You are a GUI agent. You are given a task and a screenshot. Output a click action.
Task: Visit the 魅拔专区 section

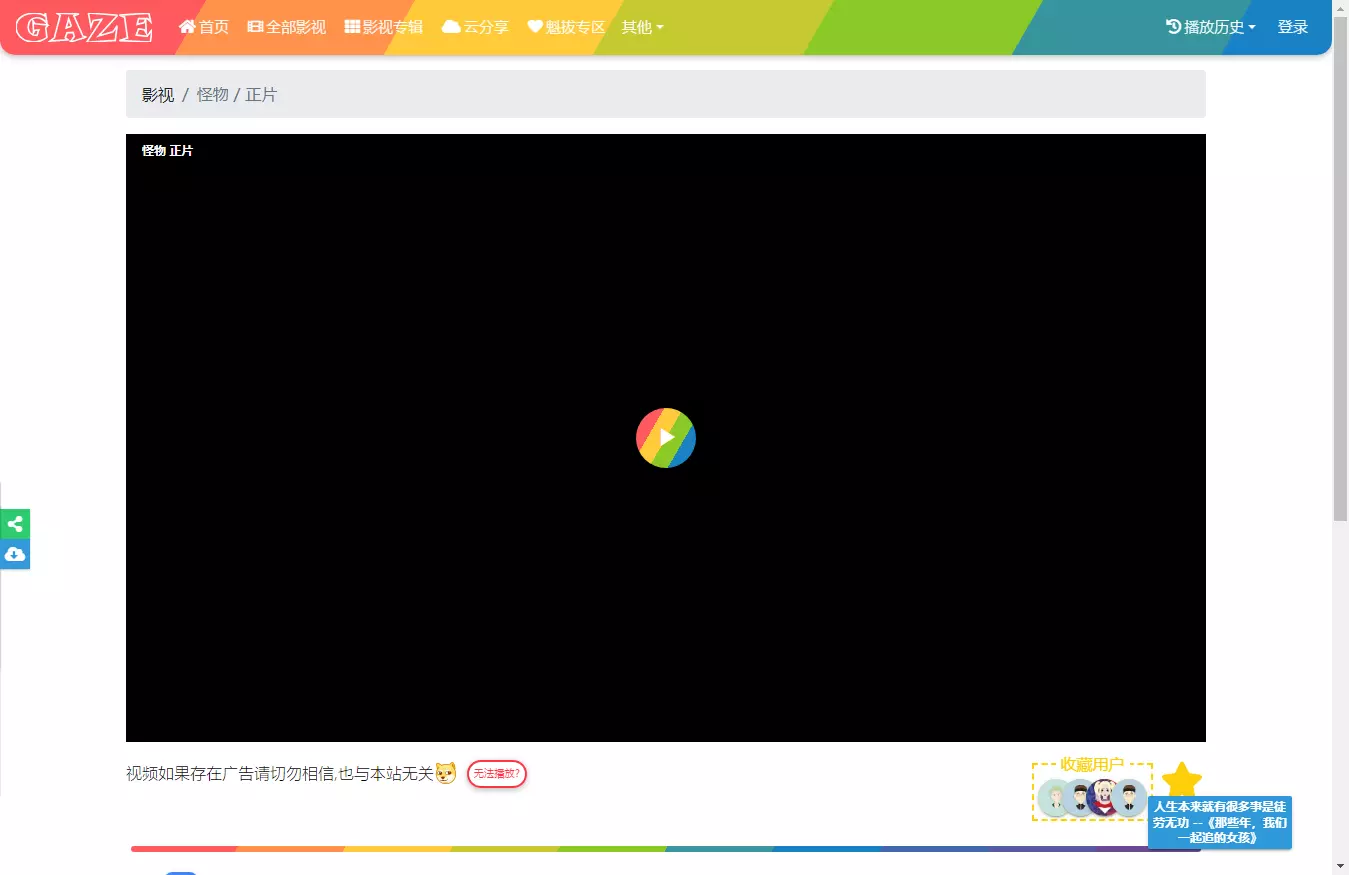pos(566,27)
